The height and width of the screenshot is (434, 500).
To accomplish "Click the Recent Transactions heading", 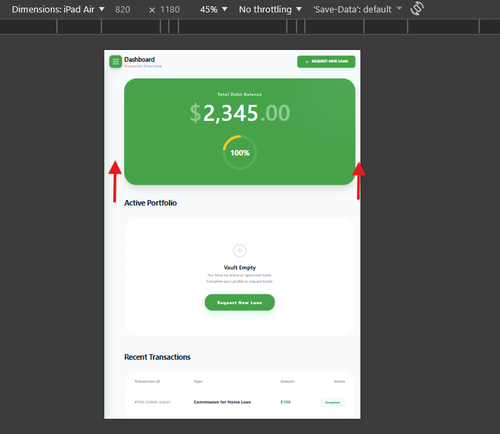I will tap(157, 357).
